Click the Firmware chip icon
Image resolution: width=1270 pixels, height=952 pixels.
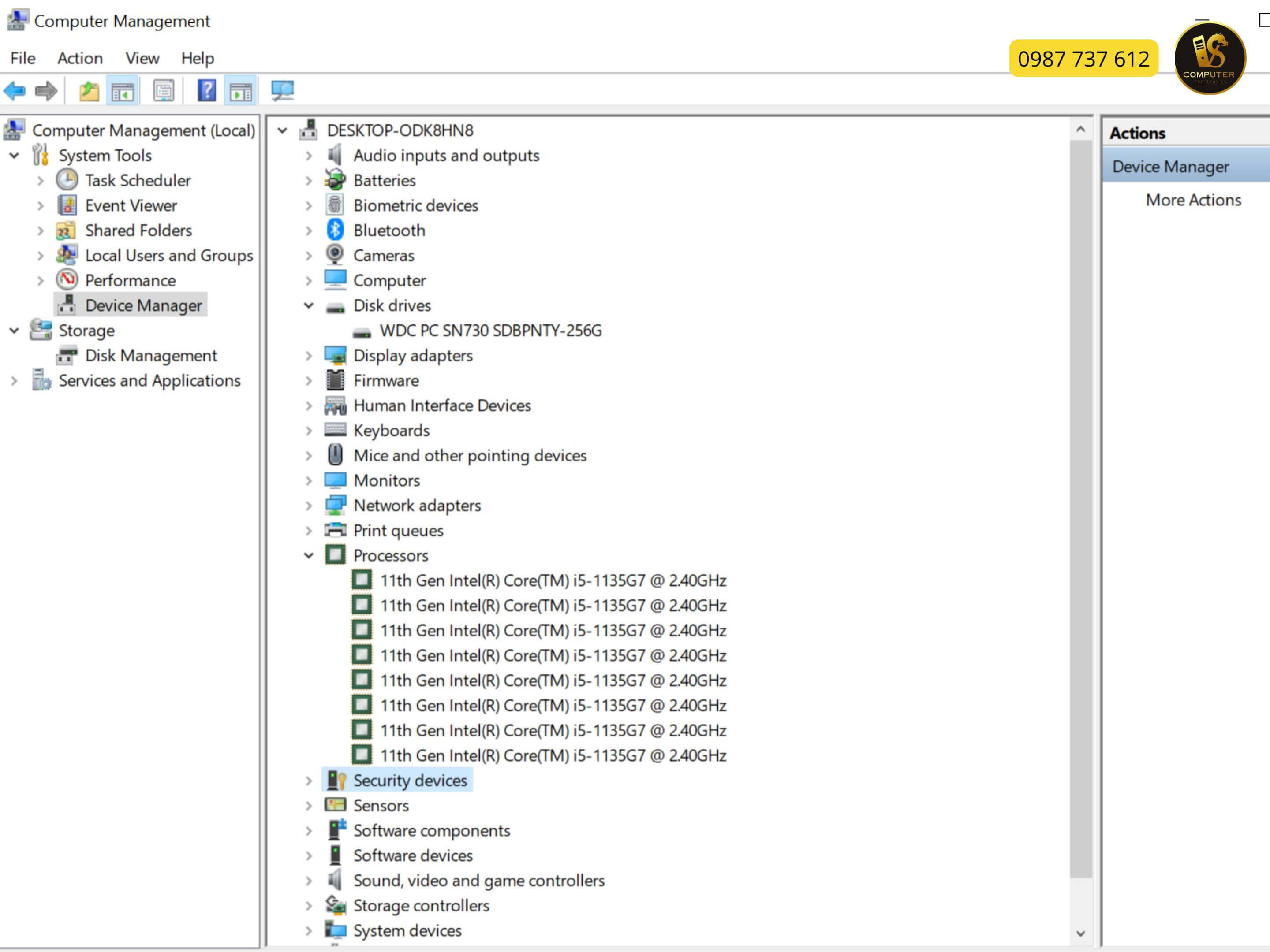tap(335, 380)
